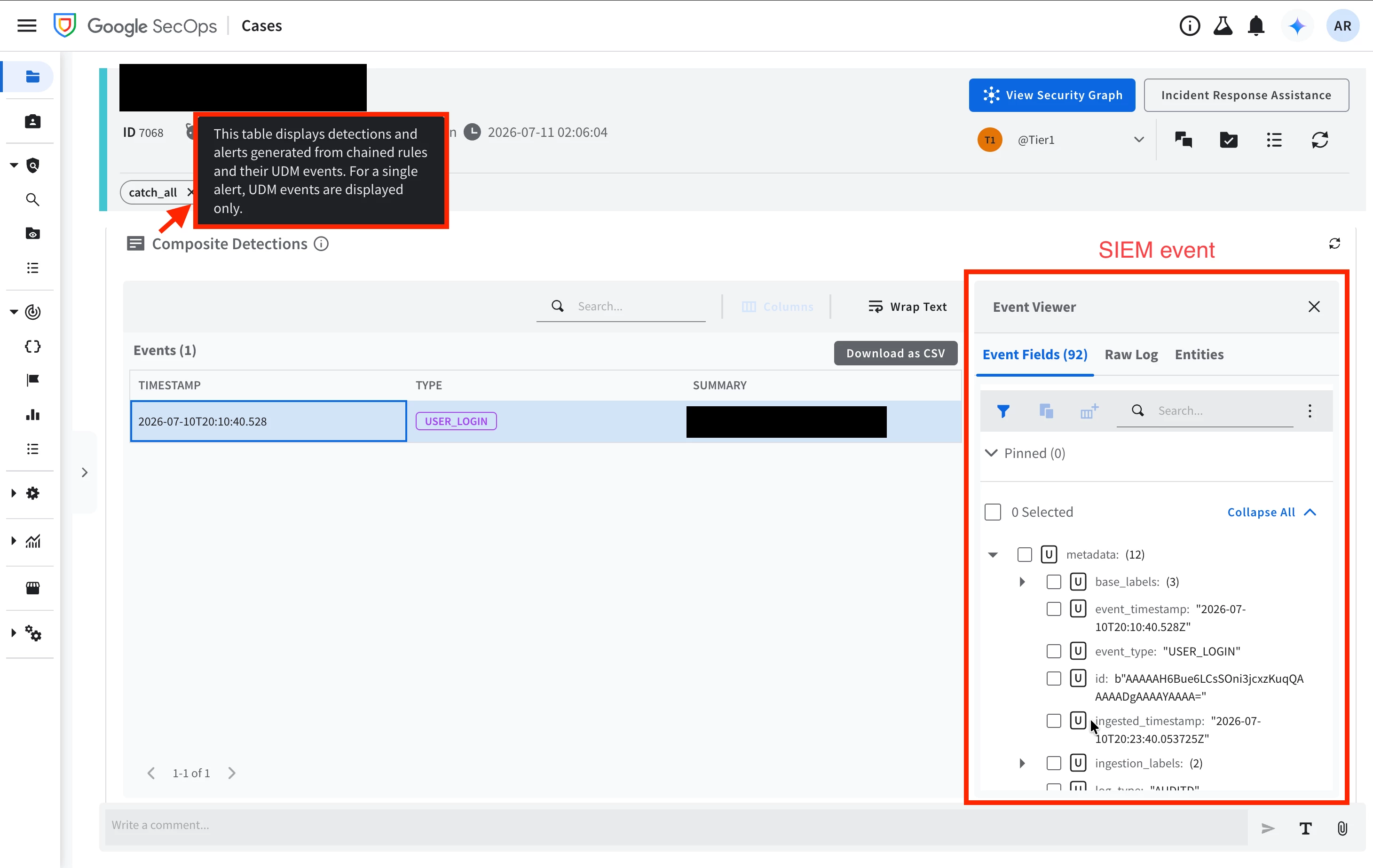This screenshot has height=868, width=1373.
Task: Expand the ingestion_labels tree node
Action: click(x=1022, y=763)
